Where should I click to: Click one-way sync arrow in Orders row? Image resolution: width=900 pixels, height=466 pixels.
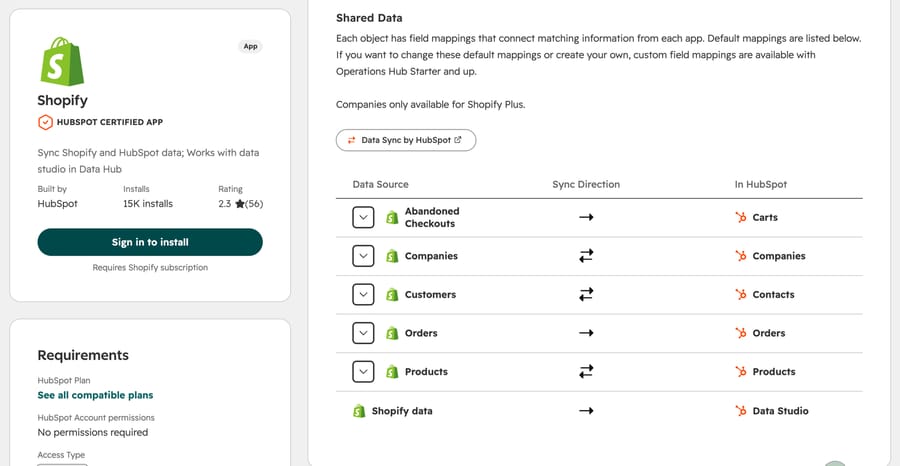click(x=586, y=333)
